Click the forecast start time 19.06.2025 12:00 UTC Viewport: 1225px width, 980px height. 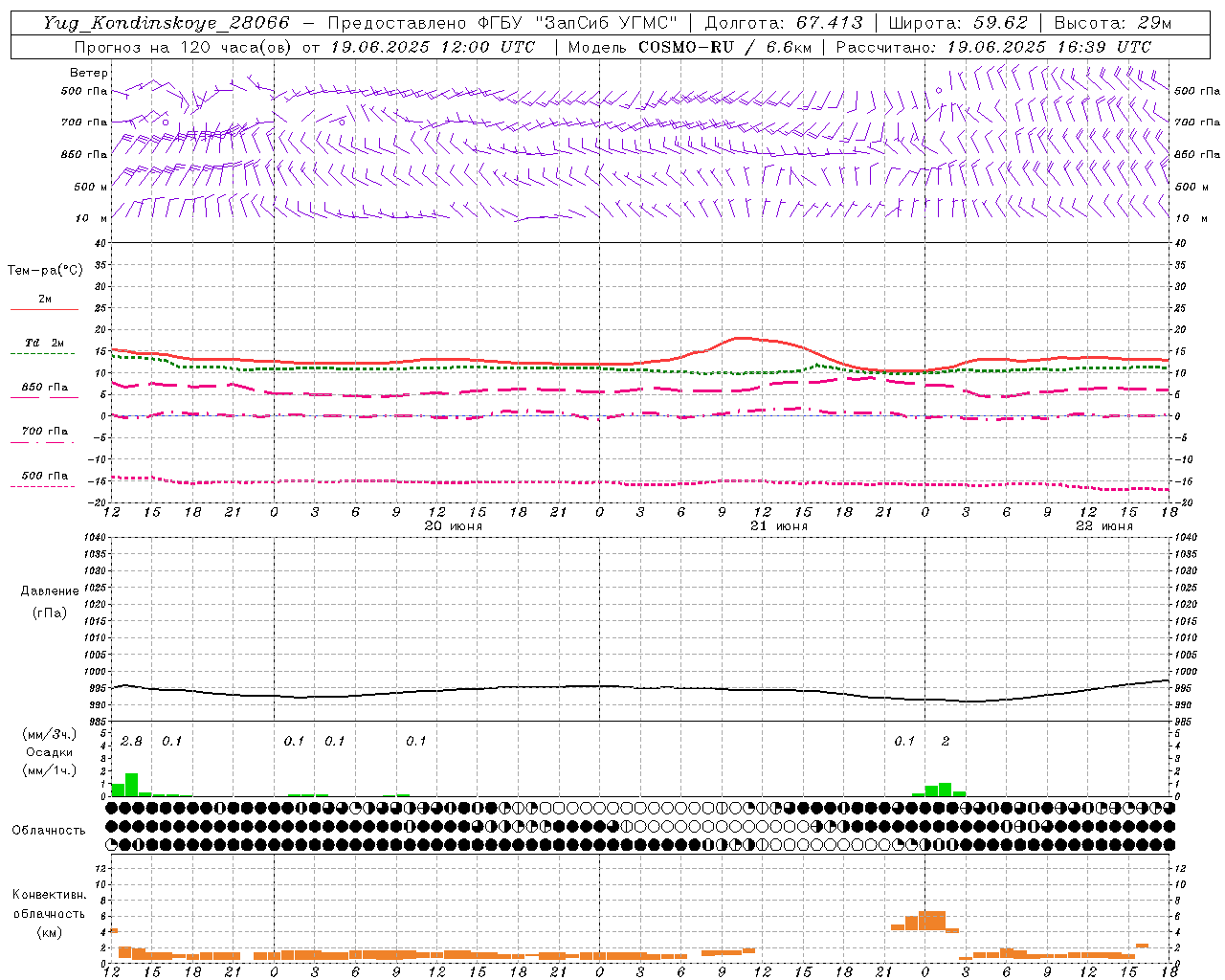click(433, 47)
